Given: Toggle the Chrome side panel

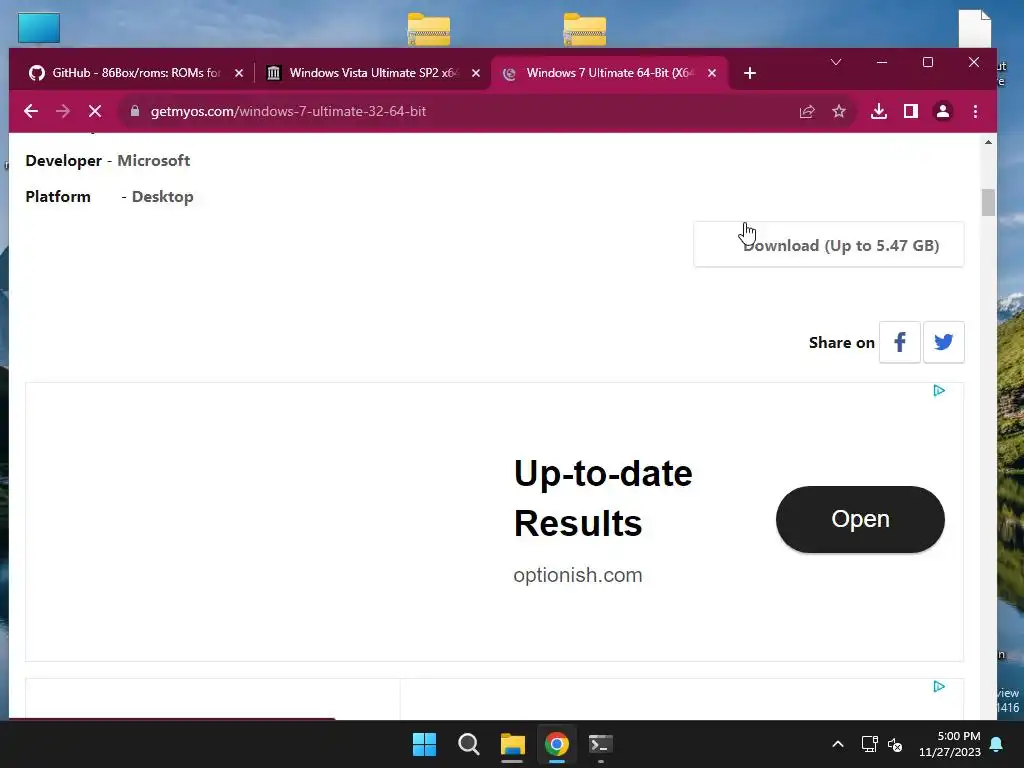Looking at the screenshot, I should click(910, 112).
